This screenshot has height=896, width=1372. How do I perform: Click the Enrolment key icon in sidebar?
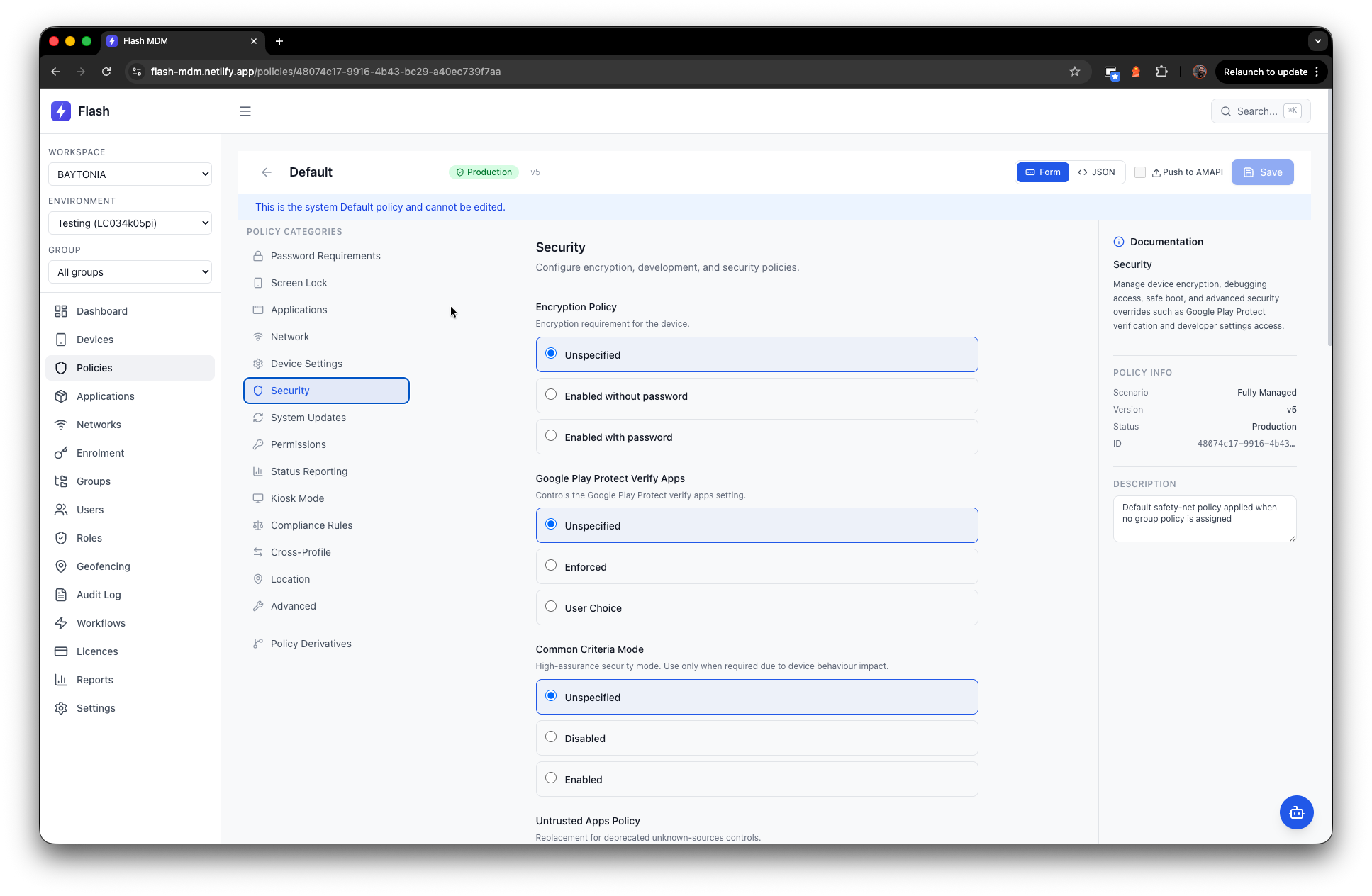point(61,453)
